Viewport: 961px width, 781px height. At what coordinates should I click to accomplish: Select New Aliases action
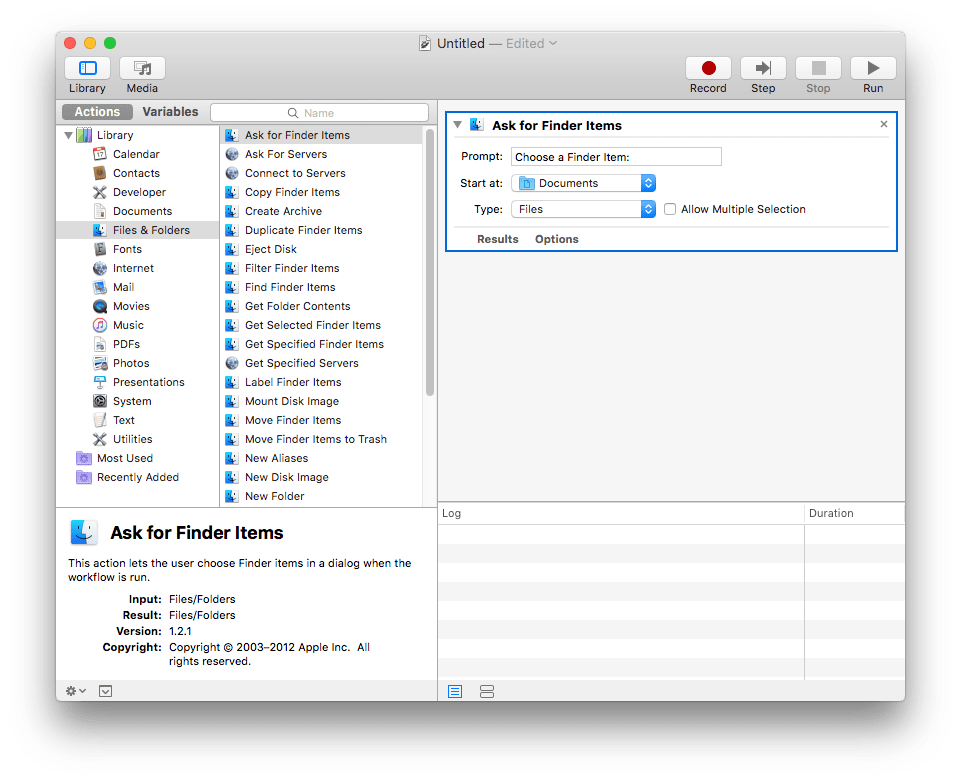(321, 458)
